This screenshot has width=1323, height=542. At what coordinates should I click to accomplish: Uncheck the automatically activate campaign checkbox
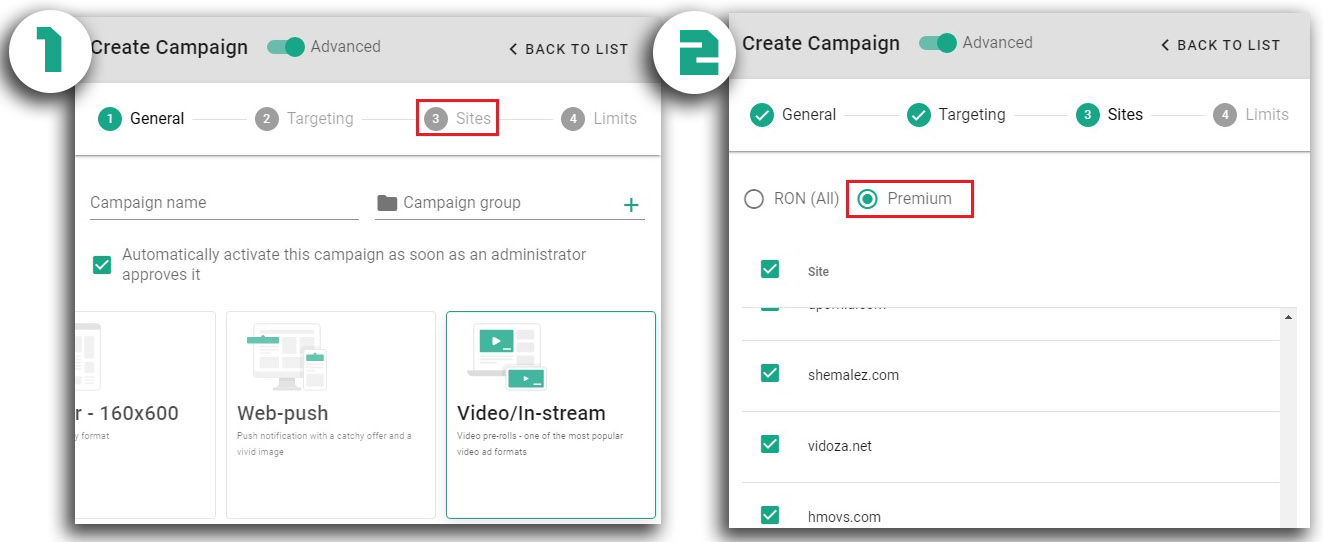pyautogui.click(x=102, y=265)
